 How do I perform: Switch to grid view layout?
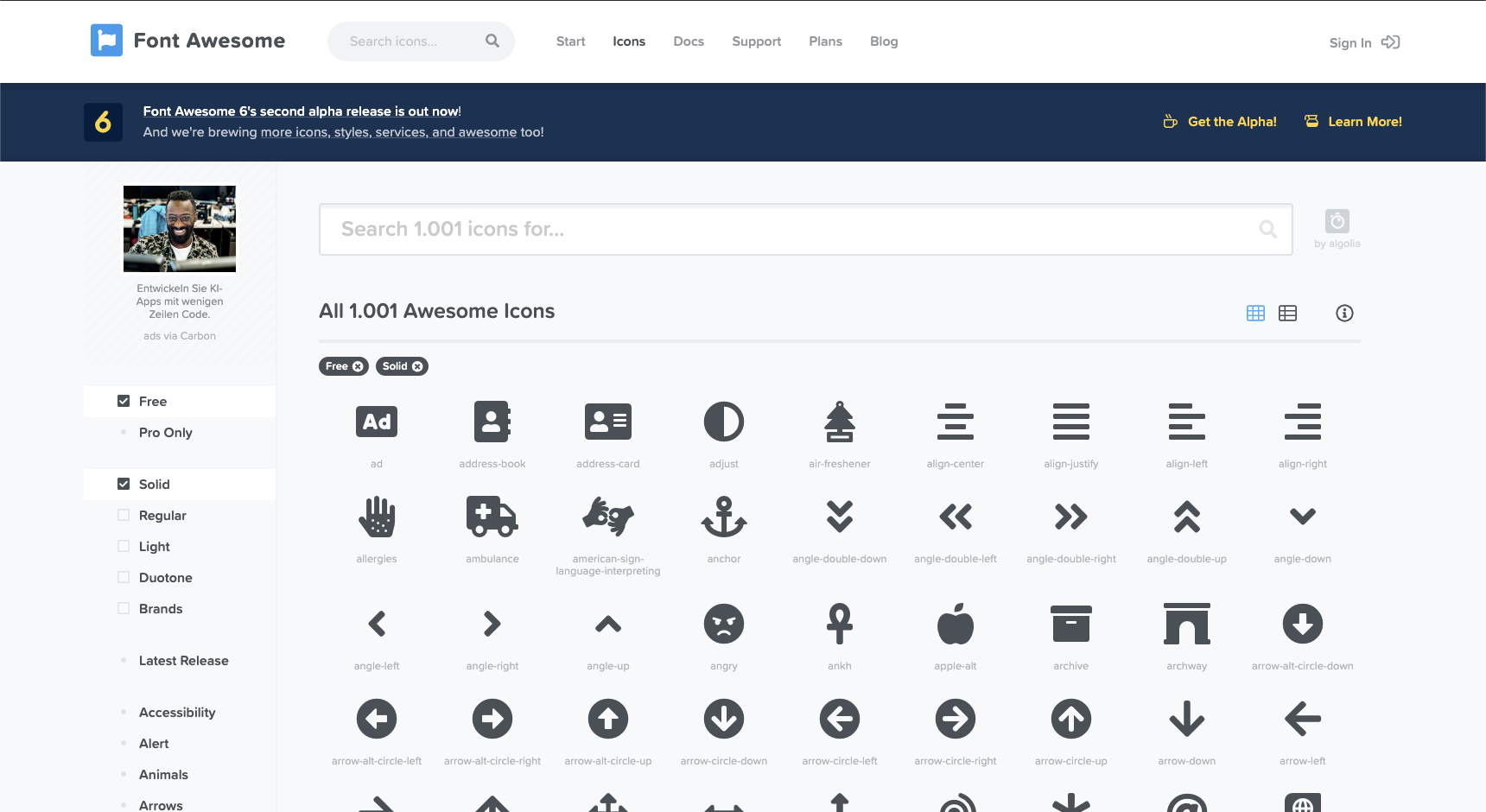(1255, 313)
